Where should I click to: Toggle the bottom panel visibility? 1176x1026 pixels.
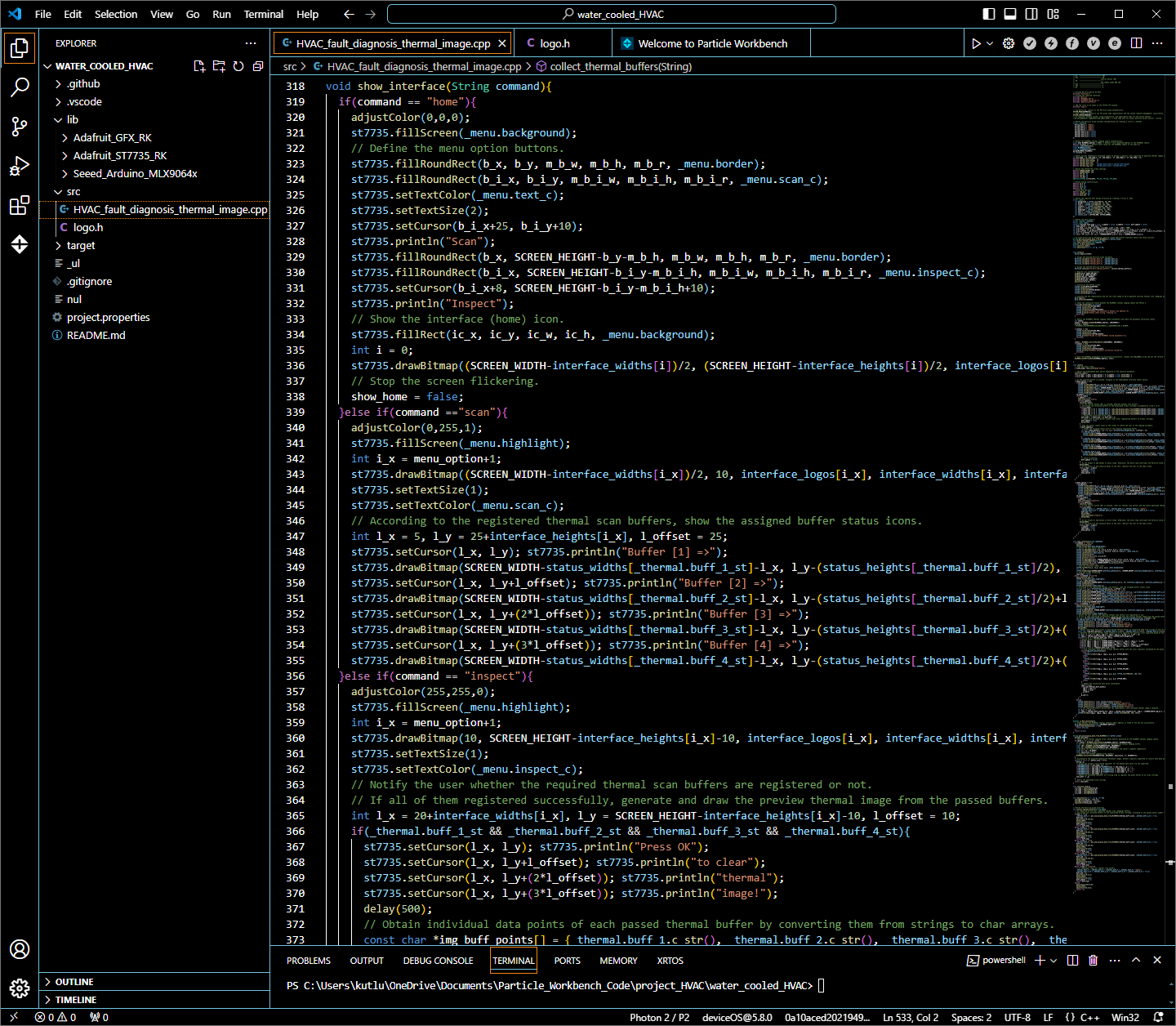tap(1010, 14)
